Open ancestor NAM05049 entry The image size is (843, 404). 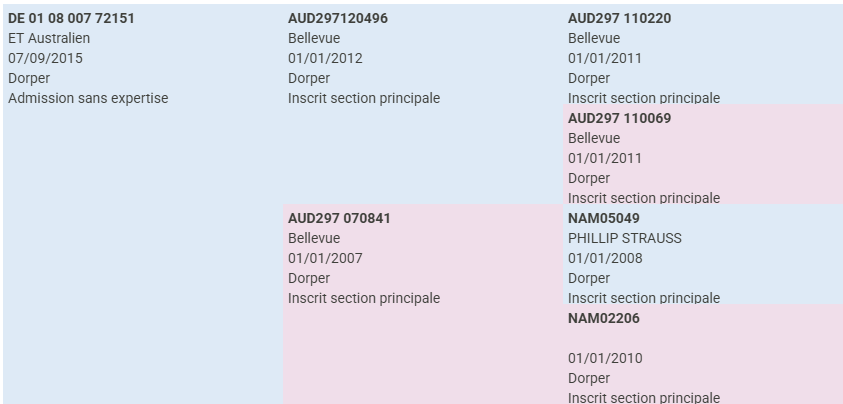tap(604, 218)
